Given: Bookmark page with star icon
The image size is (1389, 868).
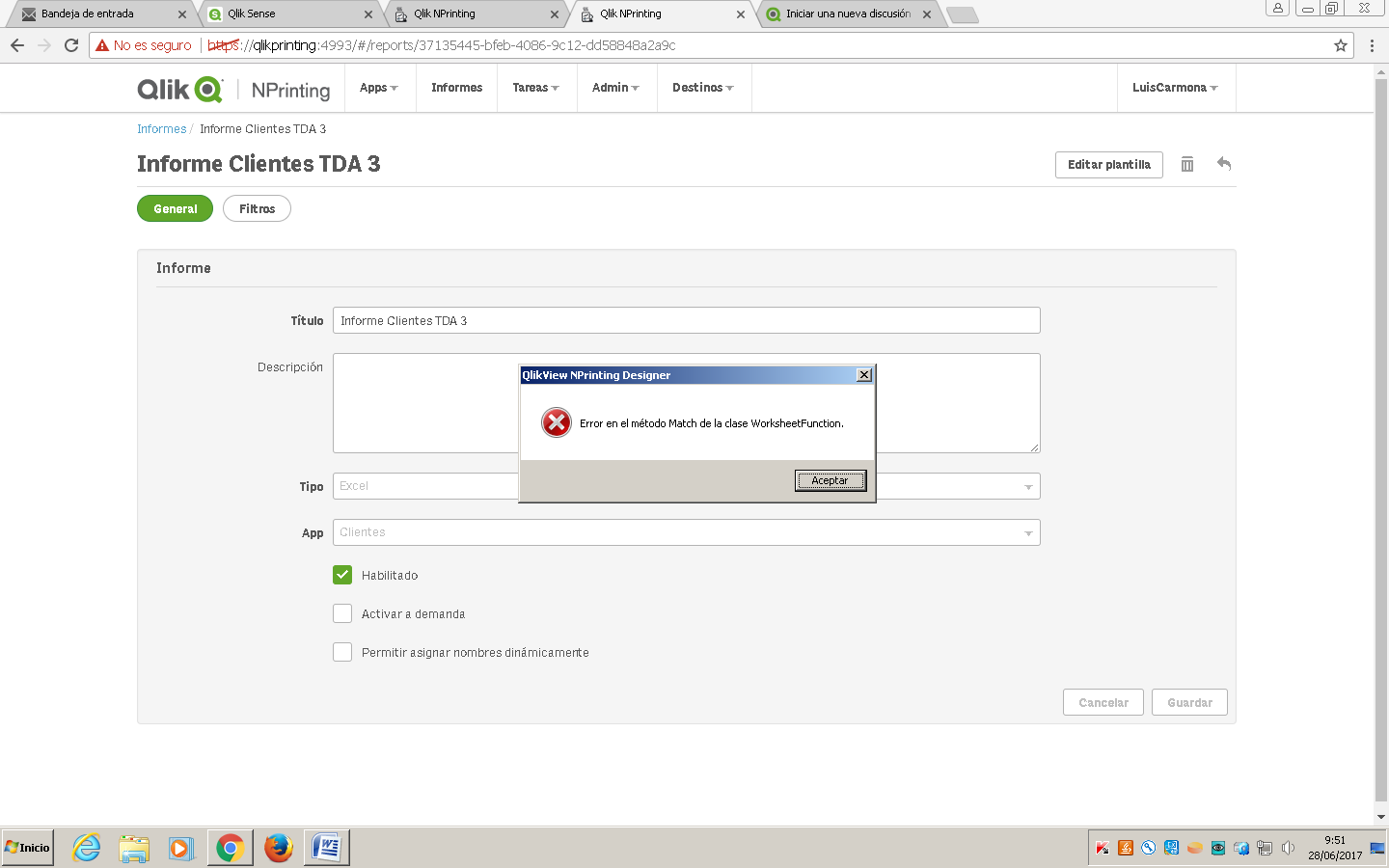Looking at the screenshot, I should (1340, 45).
